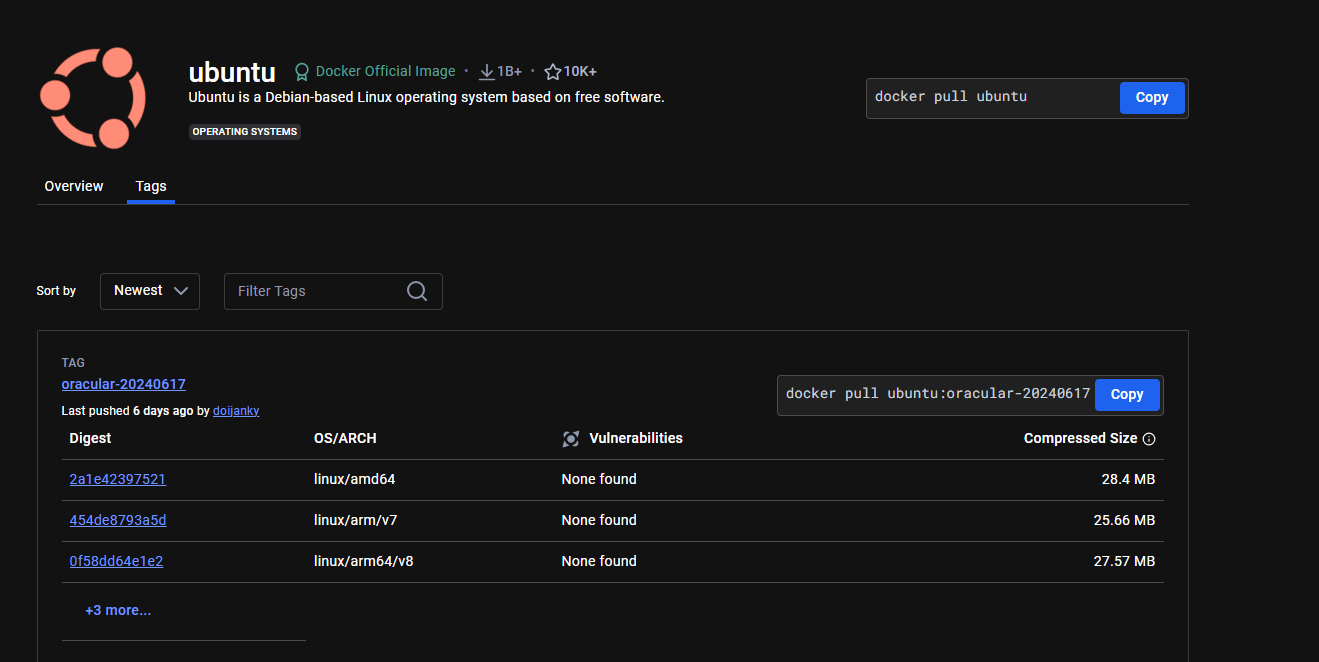Click the linux/arm/v7 cell
Viewport: 1319px width, 662px height.
coord(356,520)
